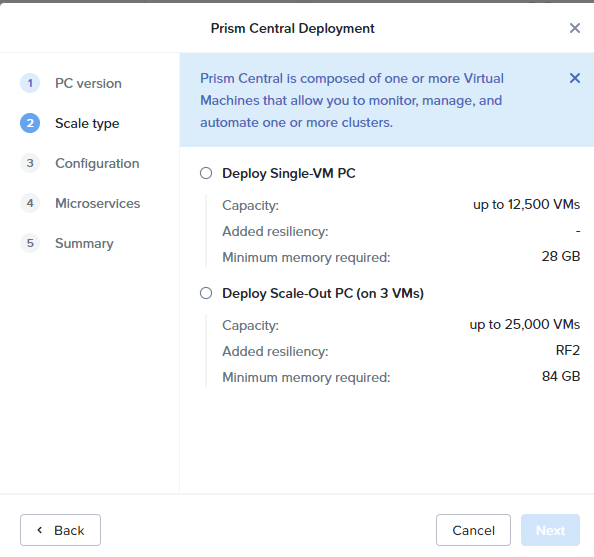
Task: Click the '28 GB' memory value
Action: (561, 257)
